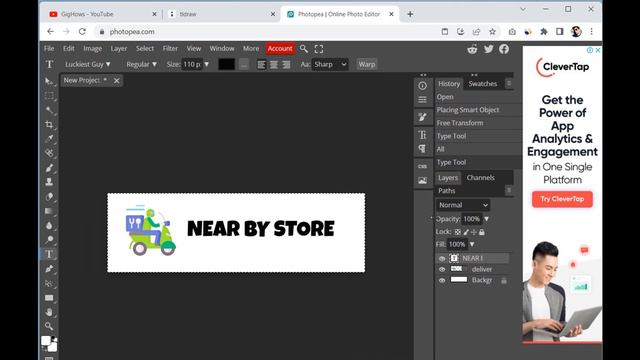Align text left

click(x=261, y=64)
